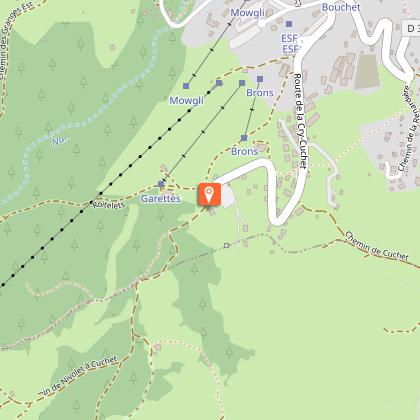Select the small gate icon on dash-dot trail
The image size is (420, 420).
point(226,246)
